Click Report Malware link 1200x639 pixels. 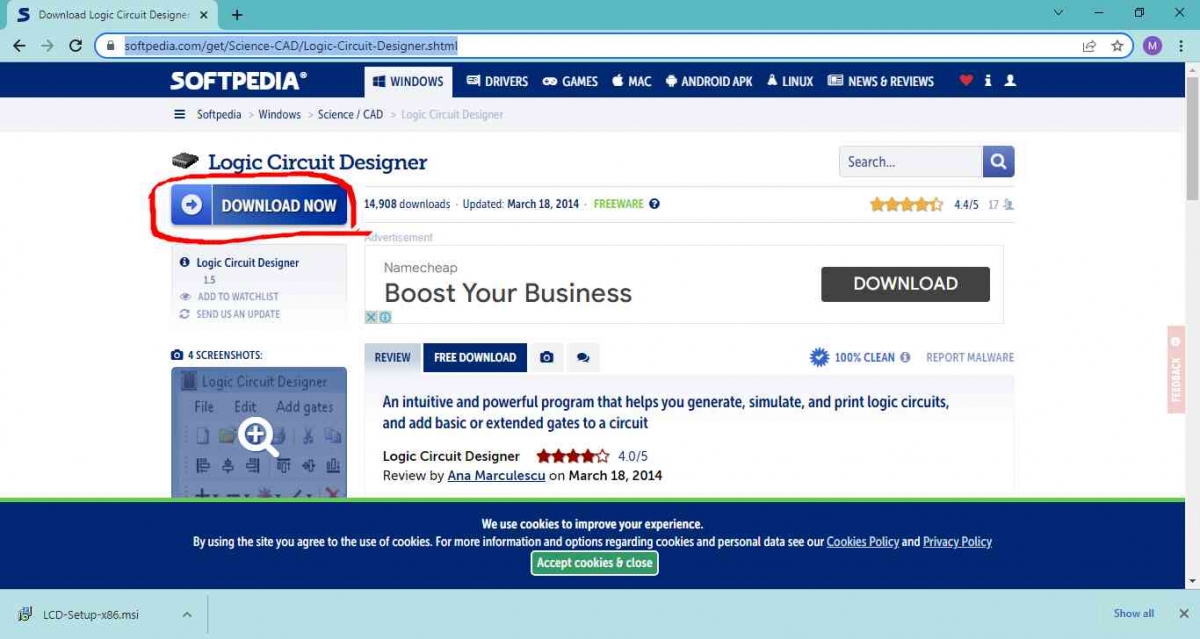tap(970, 357)
